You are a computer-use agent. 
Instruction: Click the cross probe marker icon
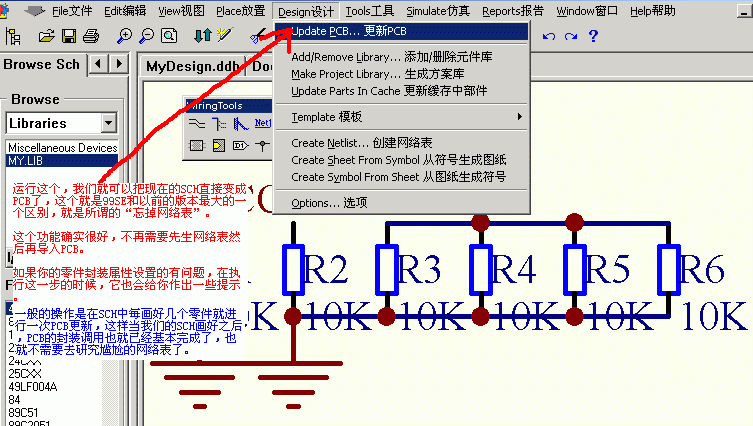tap(225, 35)
